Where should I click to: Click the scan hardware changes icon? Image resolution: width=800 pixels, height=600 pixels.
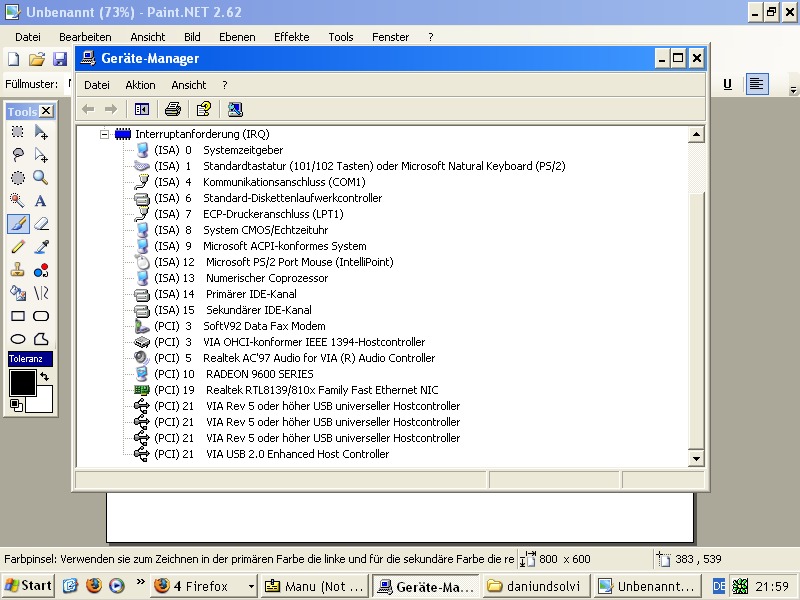coord(235,109)
